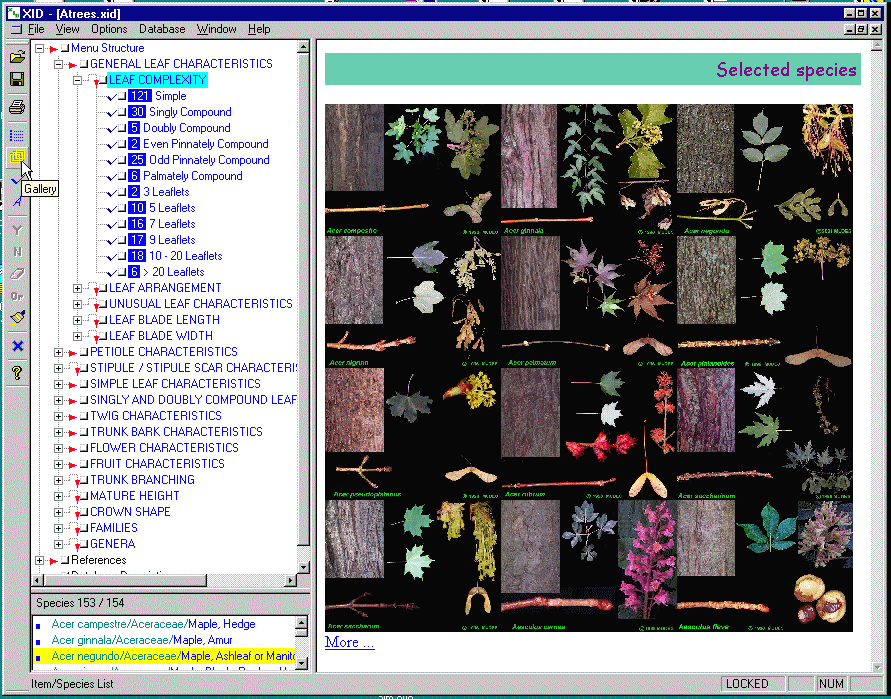Click the blue list view icon
The width and height of the screenshot is (891, 699).
[17, 134]
